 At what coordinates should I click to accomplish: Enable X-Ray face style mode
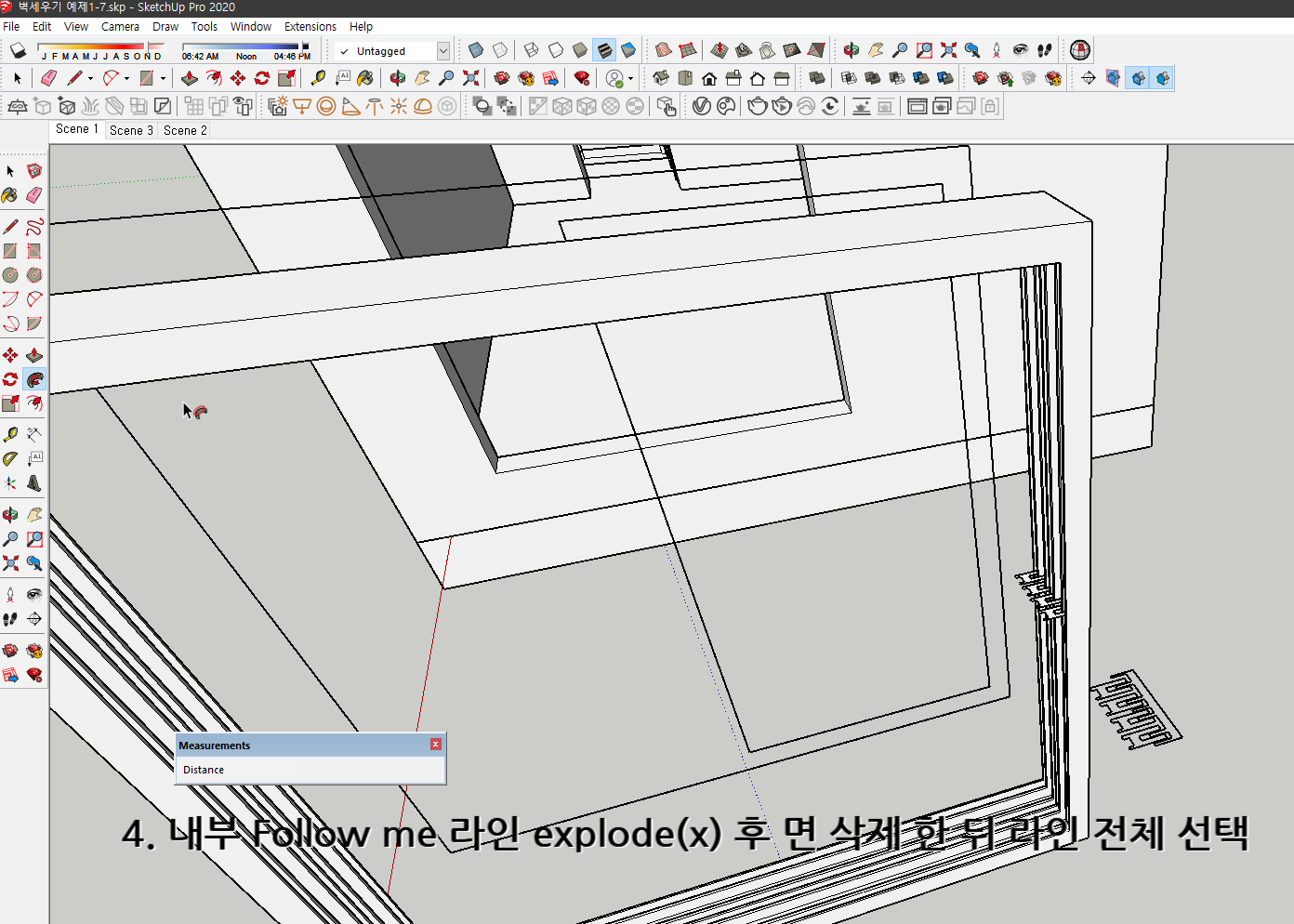click(x=475, y=50)
